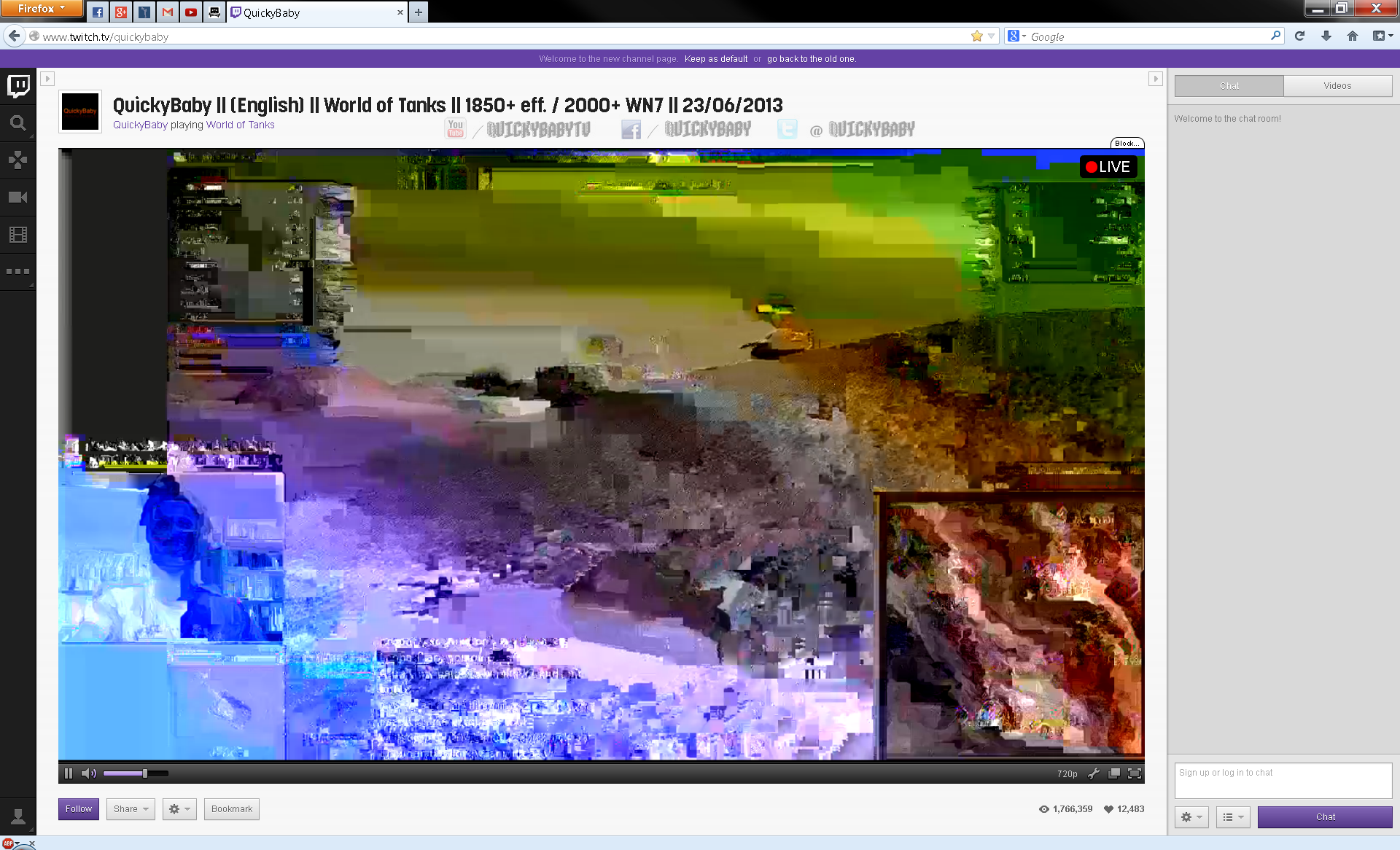Open the more options dots in sidebar

tap(18, 272)
